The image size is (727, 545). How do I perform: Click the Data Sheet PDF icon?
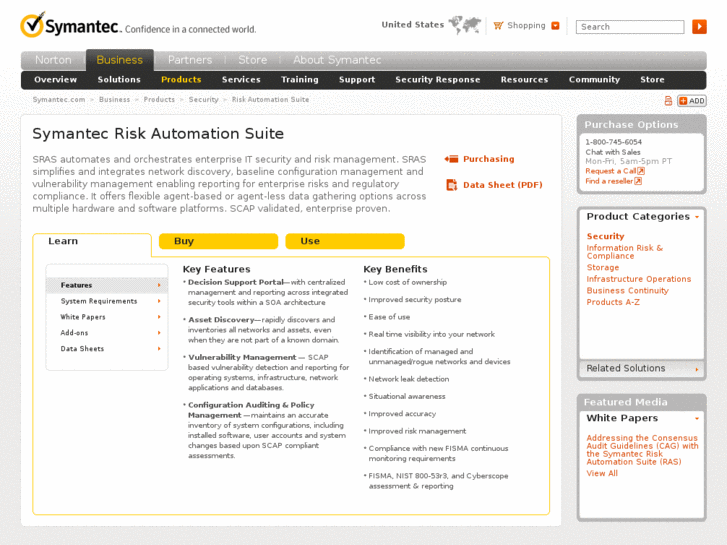(452, 185)
